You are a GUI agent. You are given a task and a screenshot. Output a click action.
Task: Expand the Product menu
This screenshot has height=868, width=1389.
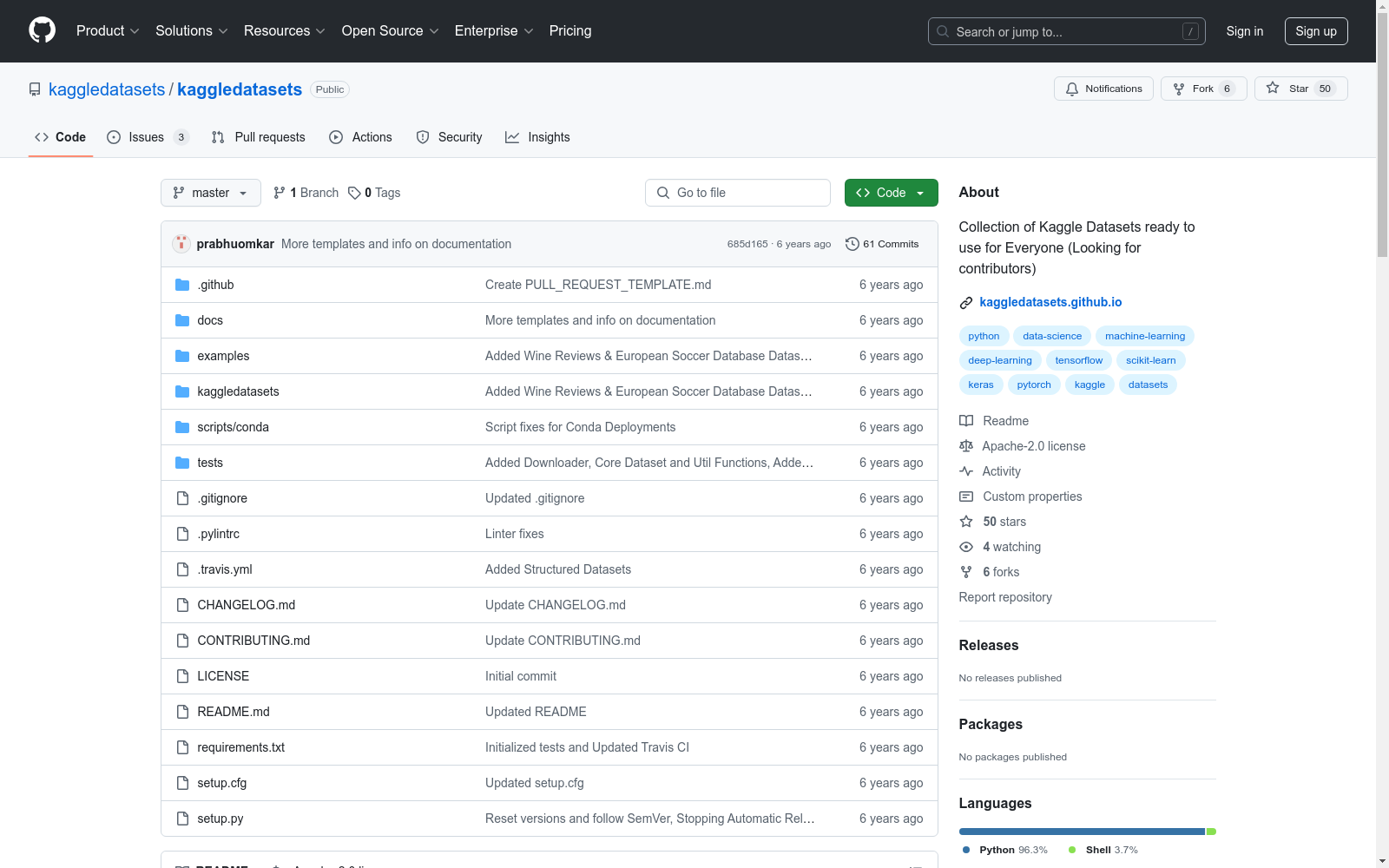click(x=108, y=30)
